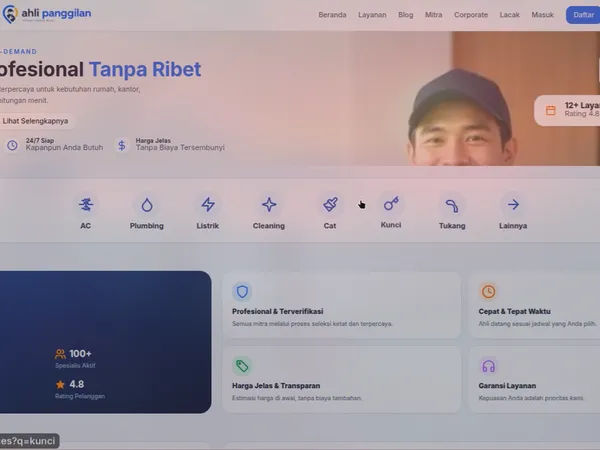This screenshot has height=450, width=600.
Task: Open the Lacak menu item
Action: click(509, 15)
